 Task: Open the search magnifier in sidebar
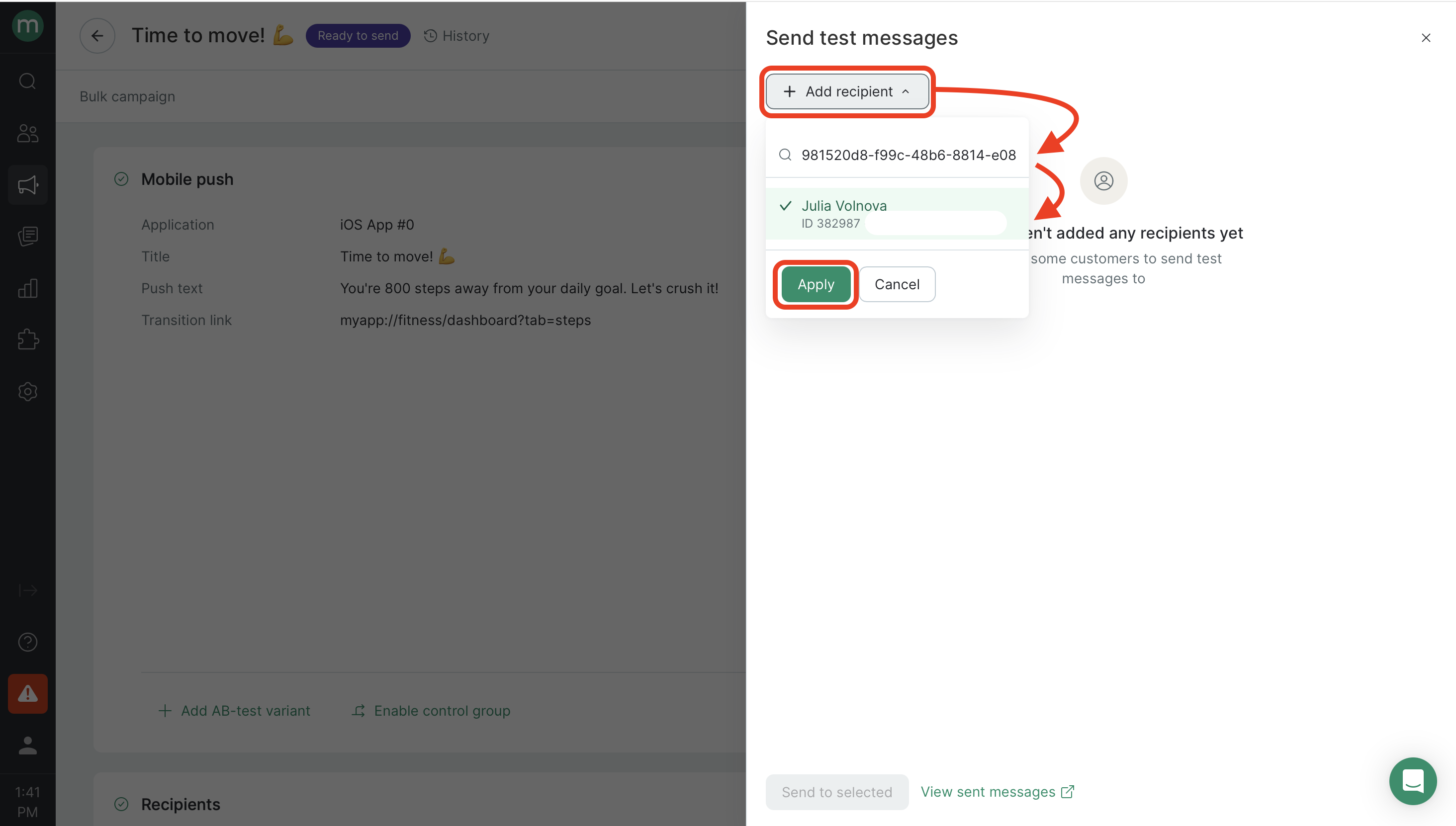click(27, 81)
